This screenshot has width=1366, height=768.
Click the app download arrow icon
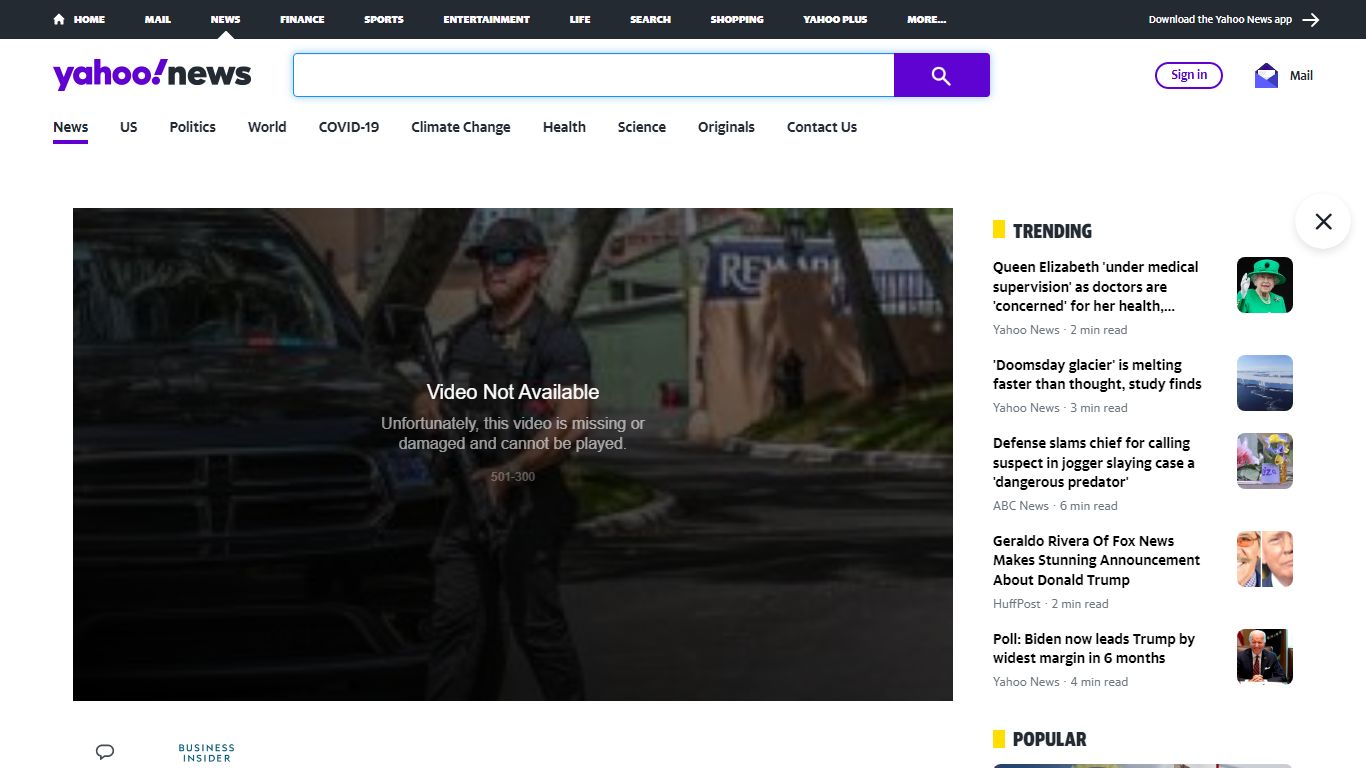(1311, 19)
